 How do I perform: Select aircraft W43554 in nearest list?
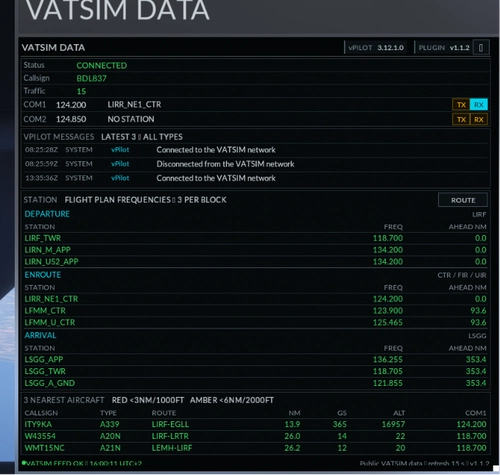click(255, 436)
